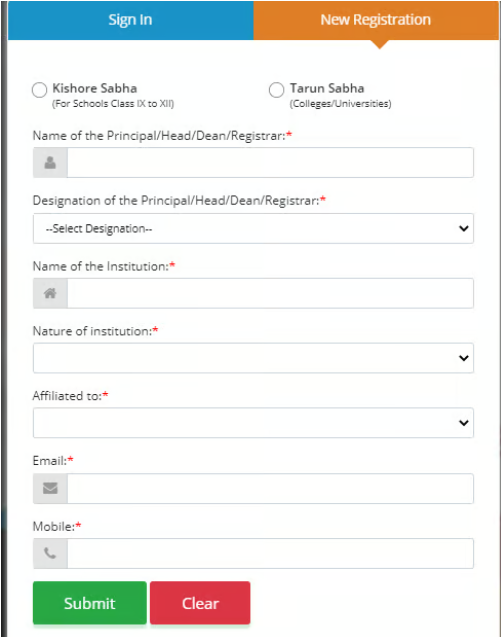501x637 pixels.
Task: Focus the Mobile number input field
Action: pyautogui.click(x=270, y=553)
